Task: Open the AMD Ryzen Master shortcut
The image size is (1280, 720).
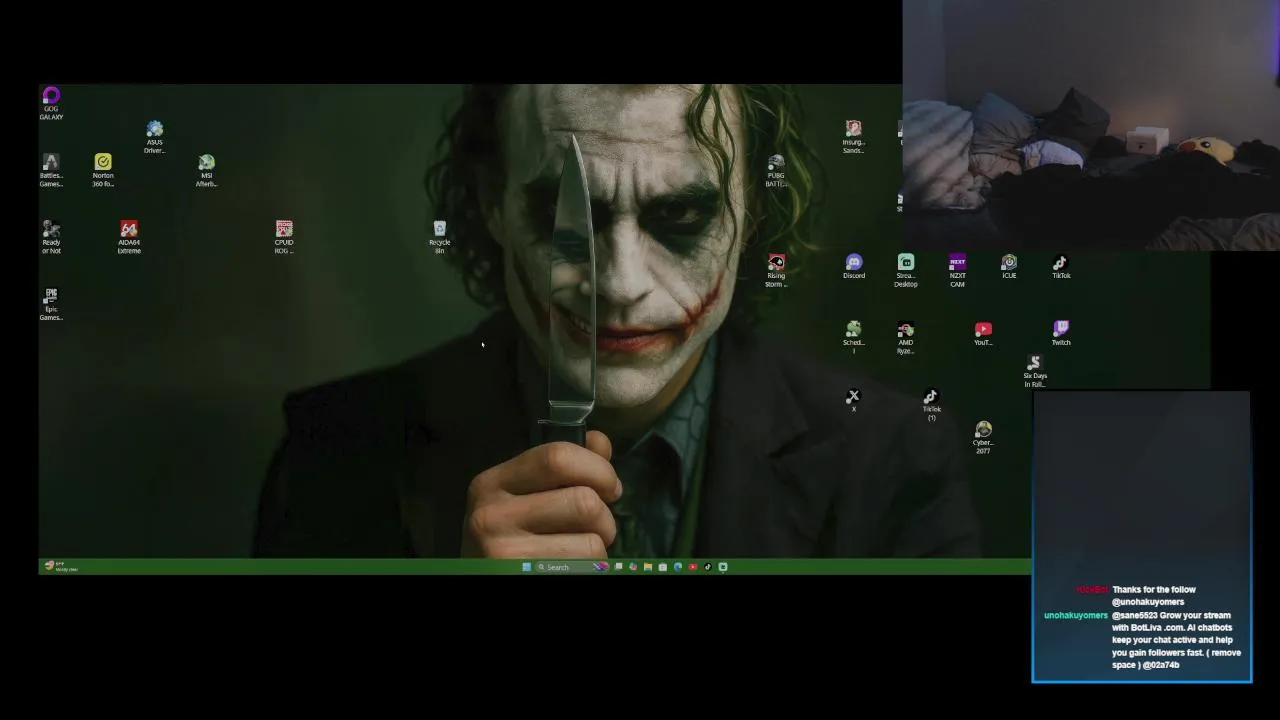Action: 905,338
